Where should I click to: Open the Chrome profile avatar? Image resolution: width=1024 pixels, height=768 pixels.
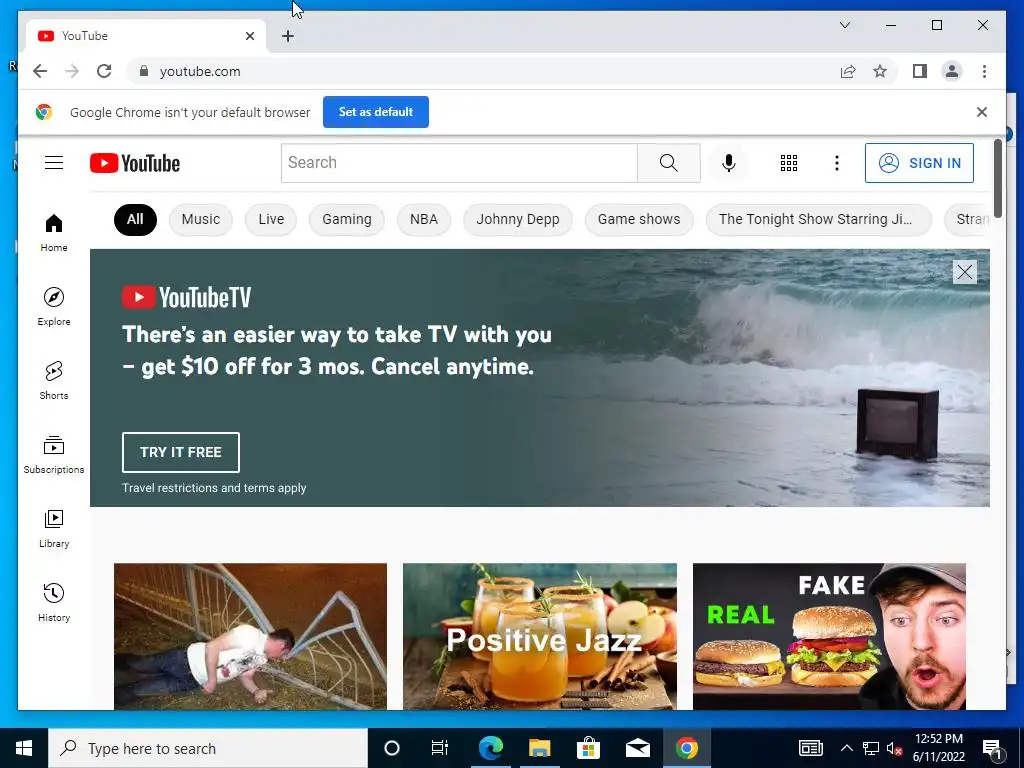952,71
